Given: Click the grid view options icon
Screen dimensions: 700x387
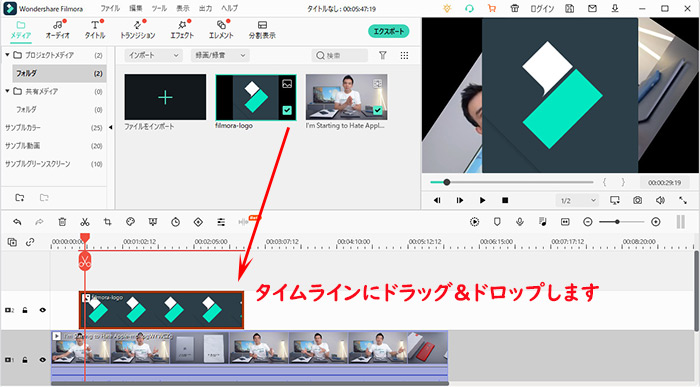Looking at the screenshot, I should (404, 55).
